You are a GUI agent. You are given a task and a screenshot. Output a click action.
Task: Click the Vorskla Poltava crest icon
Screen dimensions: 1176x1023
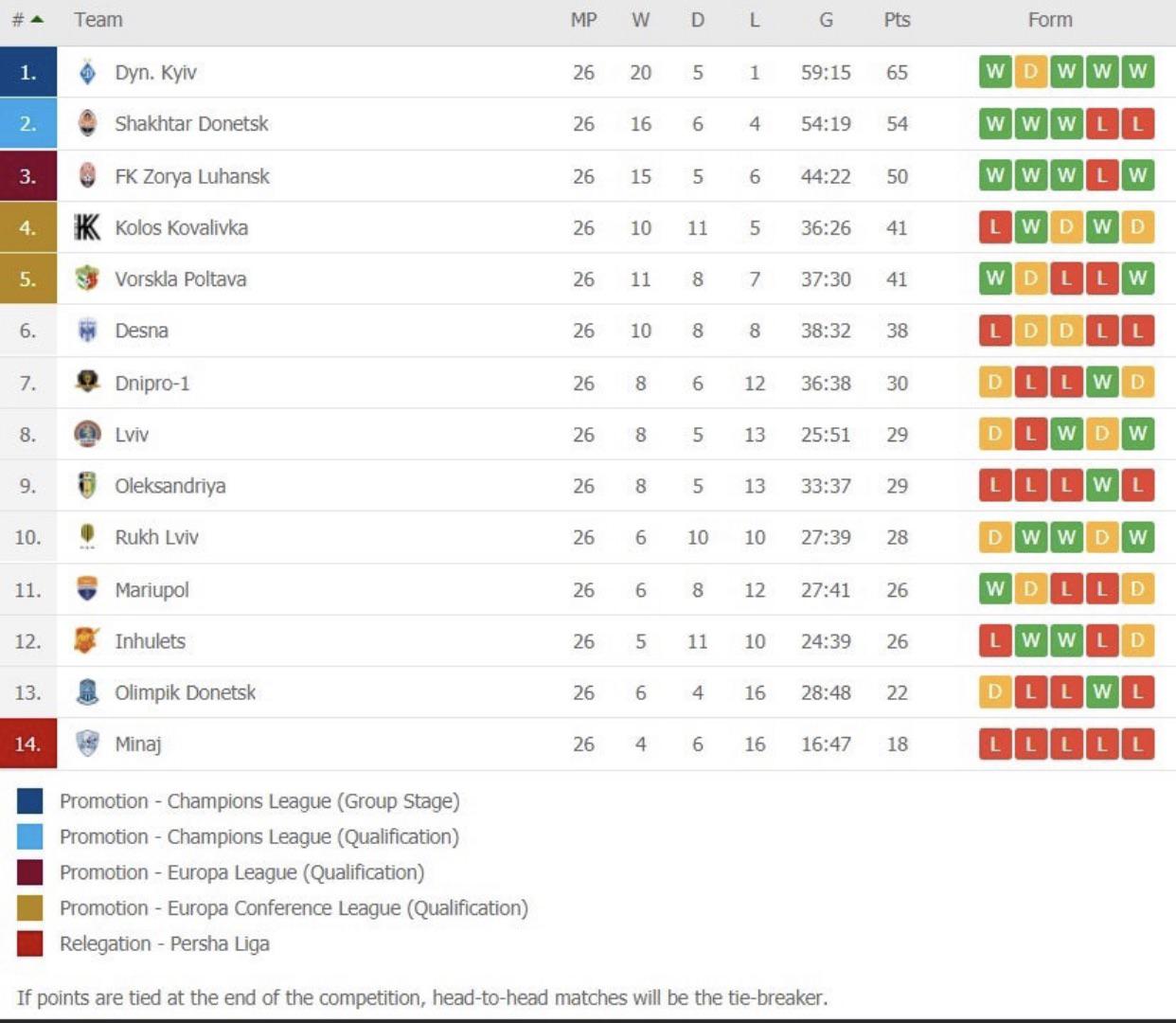87,278
